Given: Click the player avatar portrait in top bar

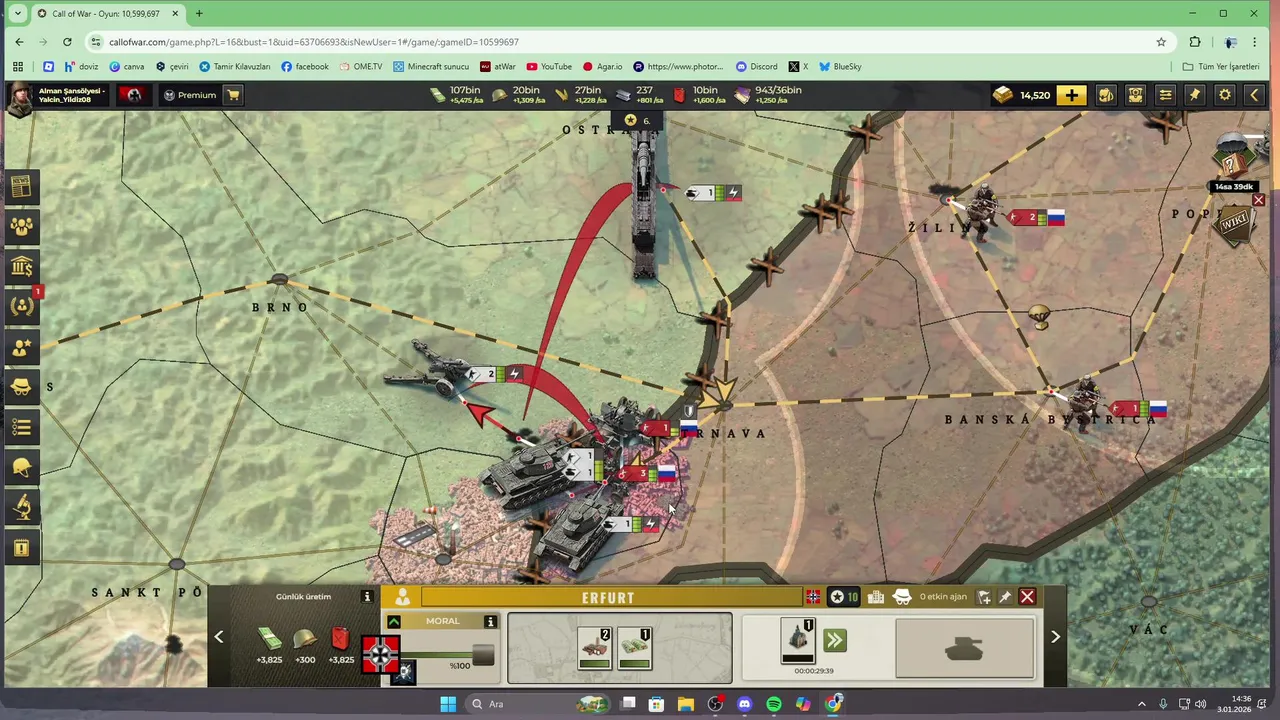Looking at the screenshot, I should pos(18,97).
